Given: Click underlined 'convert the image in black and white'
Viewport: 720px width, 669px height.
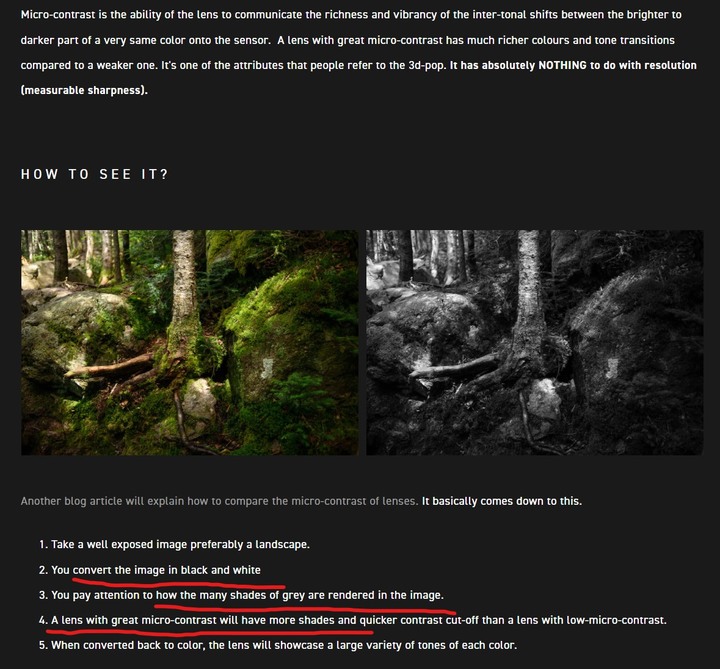Looking at the screenshot, I should pyautogui.click(x=167, y=570).
